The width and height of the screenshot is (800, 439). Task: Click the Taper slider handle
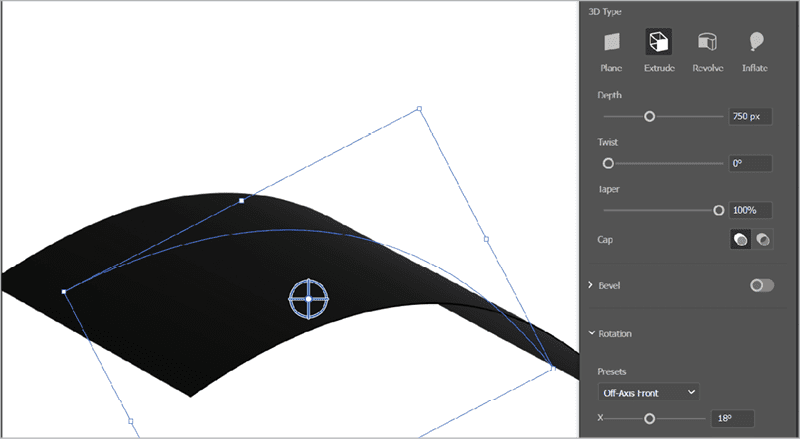click(x=718, y=210)
